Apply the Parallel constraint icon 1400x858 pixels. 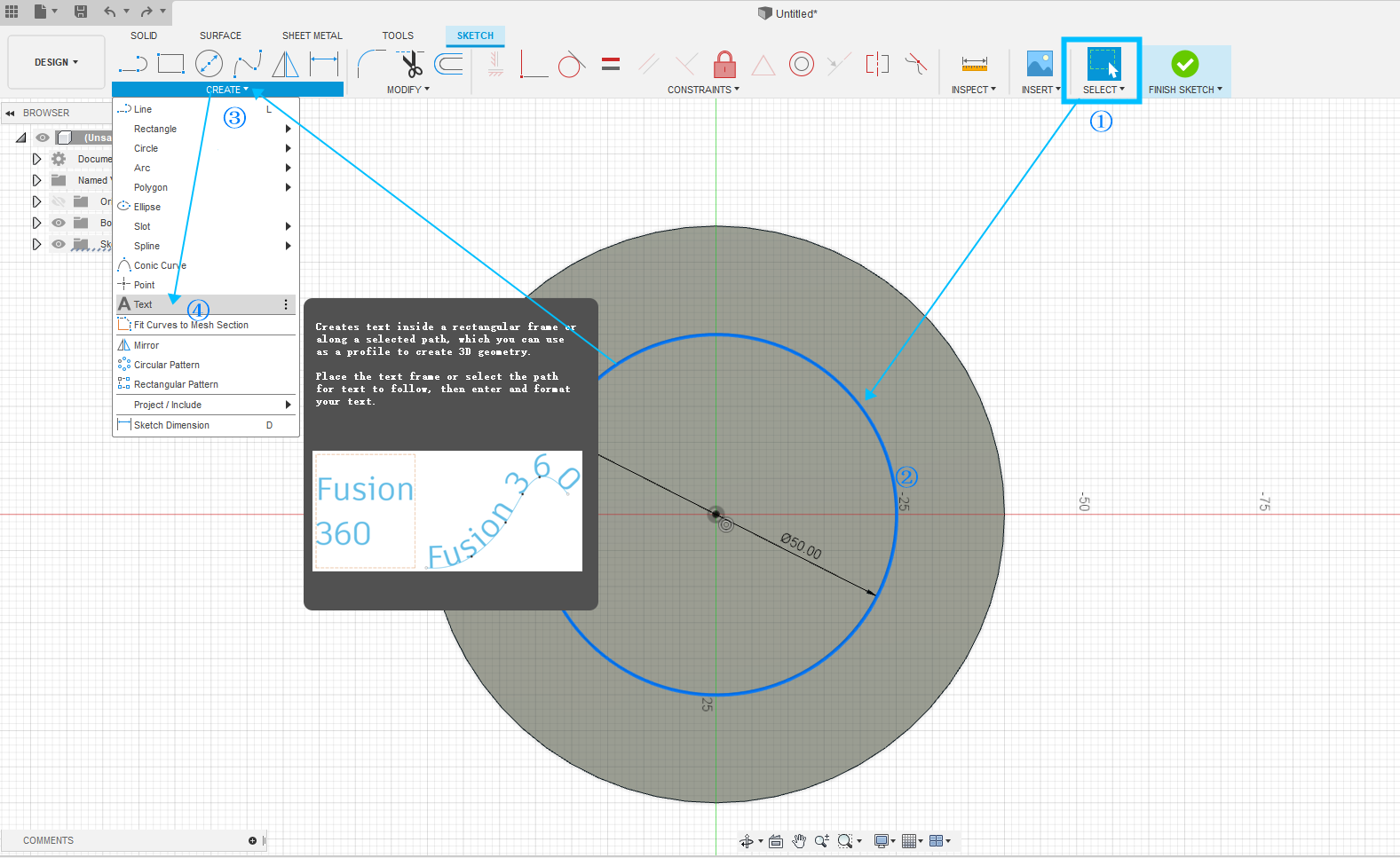[x=649, y=64]
